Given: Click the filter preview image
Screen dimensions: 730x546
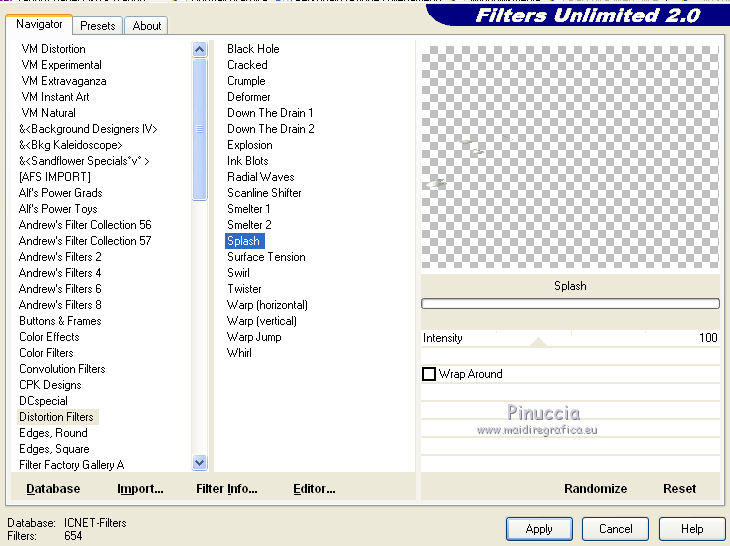Looking at the screenshot, I should coord(570,157).
